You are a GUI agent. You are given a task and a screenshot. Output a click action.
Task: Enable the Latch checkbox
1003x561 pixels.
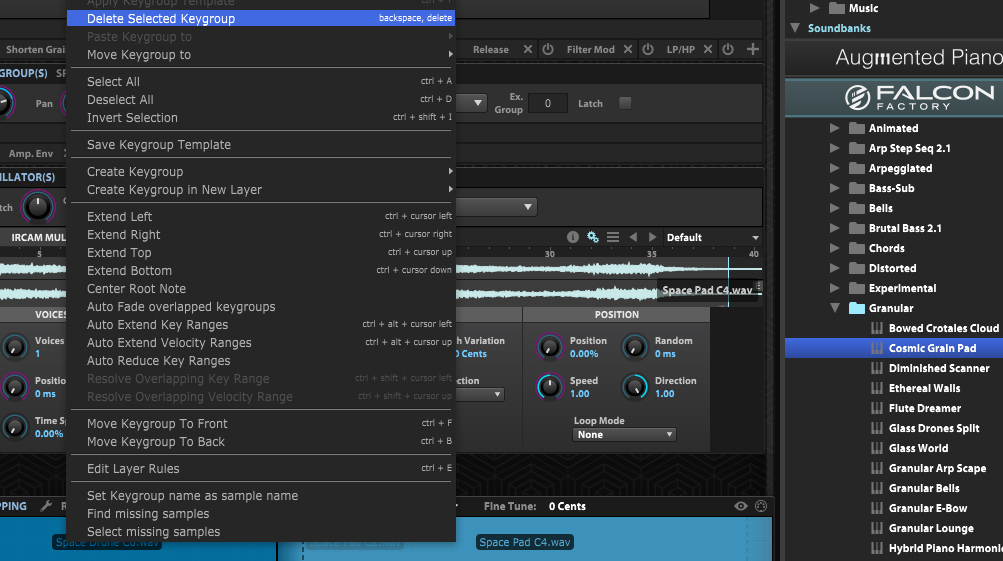coord(625,103)
